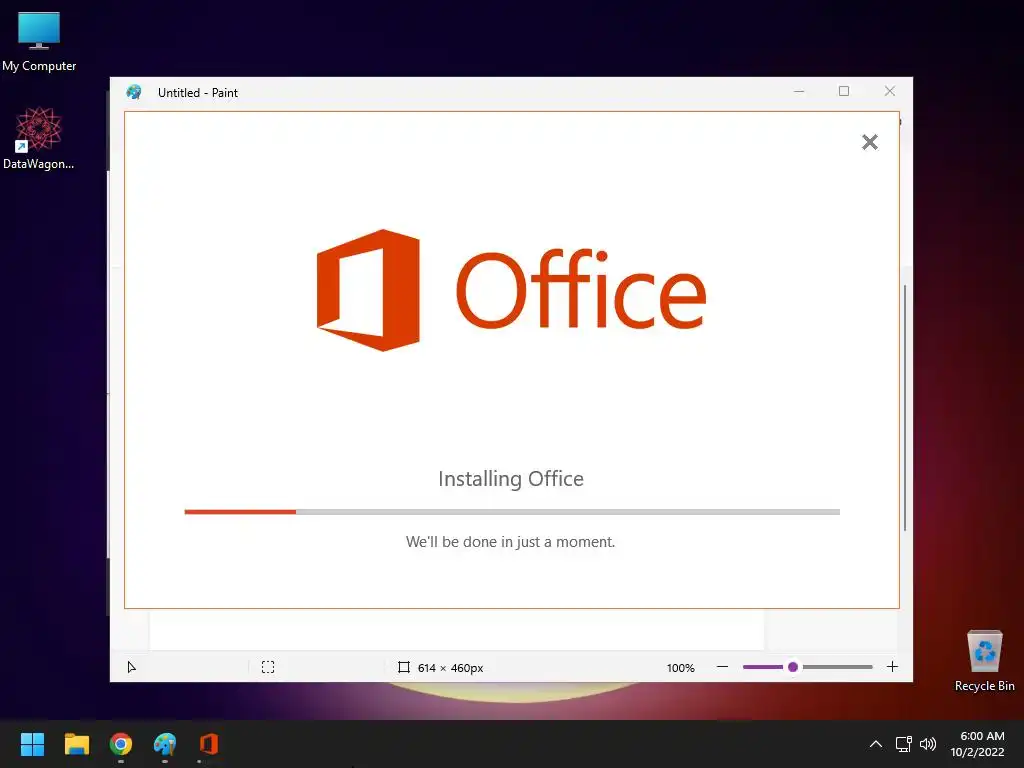Screen dimensions: 1024x768
Task: Switch to Paint via its taskbar icon
Action: pyautogui.click(x=165, y=744)
